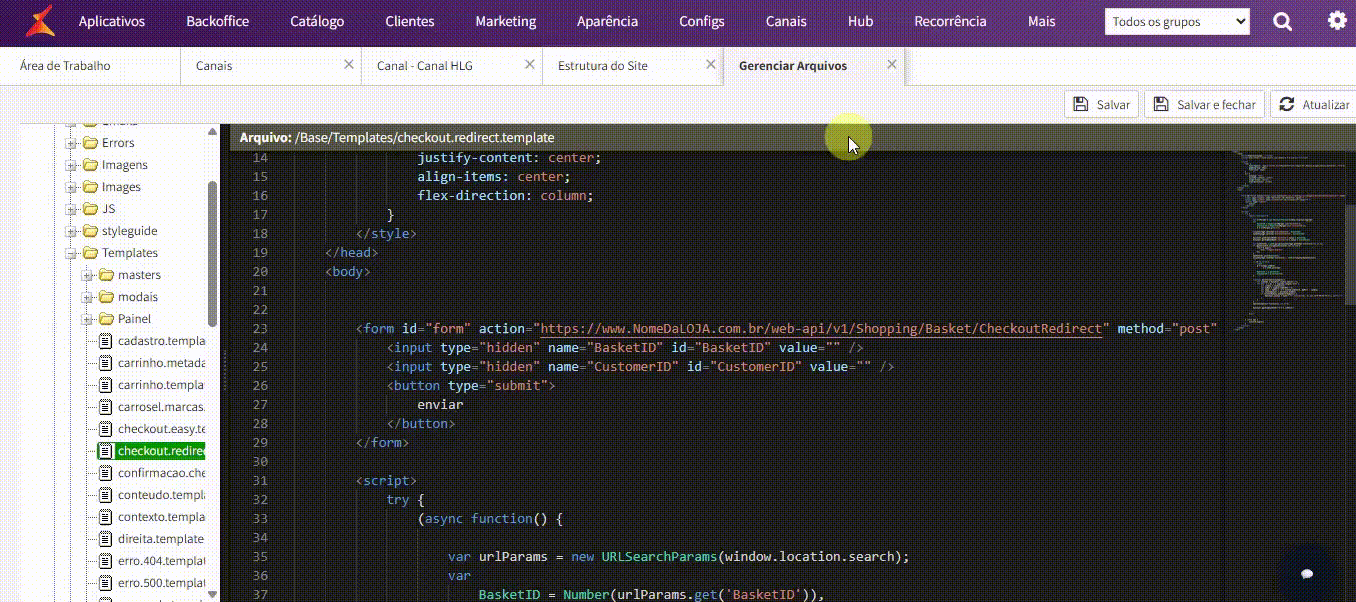Switch to the Canal - Canal HLG tab

click(x=425, y=65)
